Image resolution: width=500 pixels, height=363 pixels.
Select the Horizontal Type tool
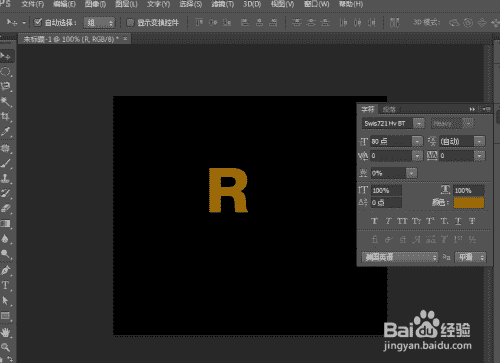6,285
